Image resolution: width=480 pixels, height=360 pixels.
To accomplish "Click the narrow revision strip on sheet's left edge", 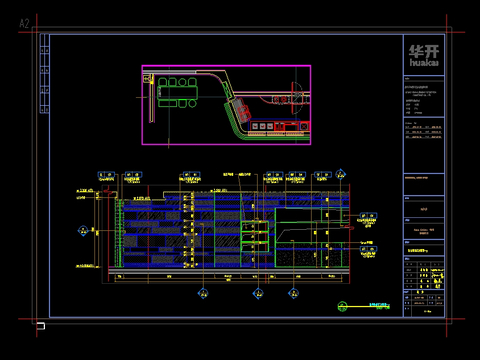I will pyautogui.click(x=45, y=74).
